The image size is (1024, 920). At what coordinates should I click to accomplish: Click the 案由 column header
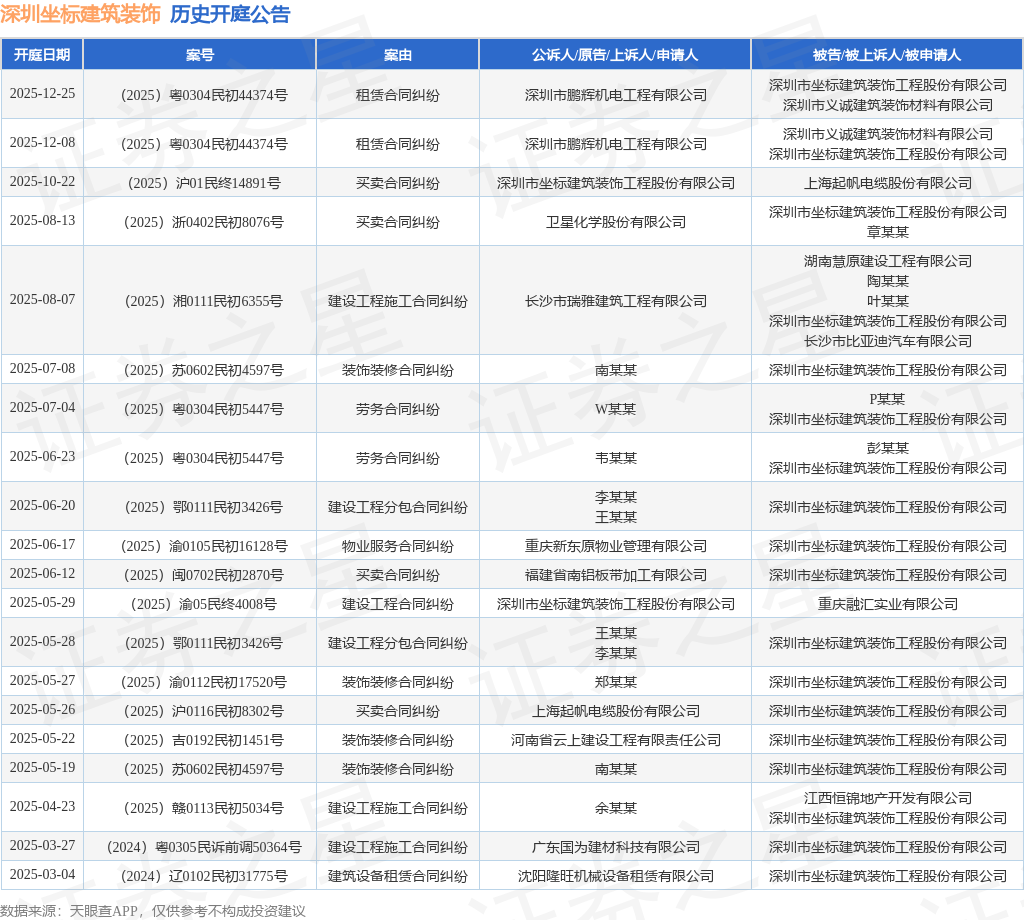click(398, 55)
